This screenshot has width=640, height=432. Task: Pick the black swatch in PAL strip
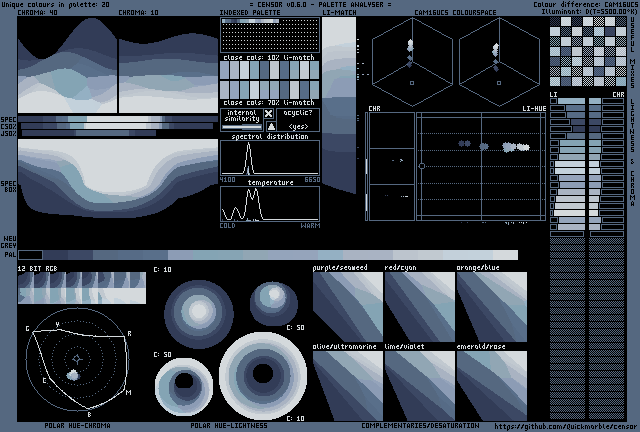click(30, 255)
